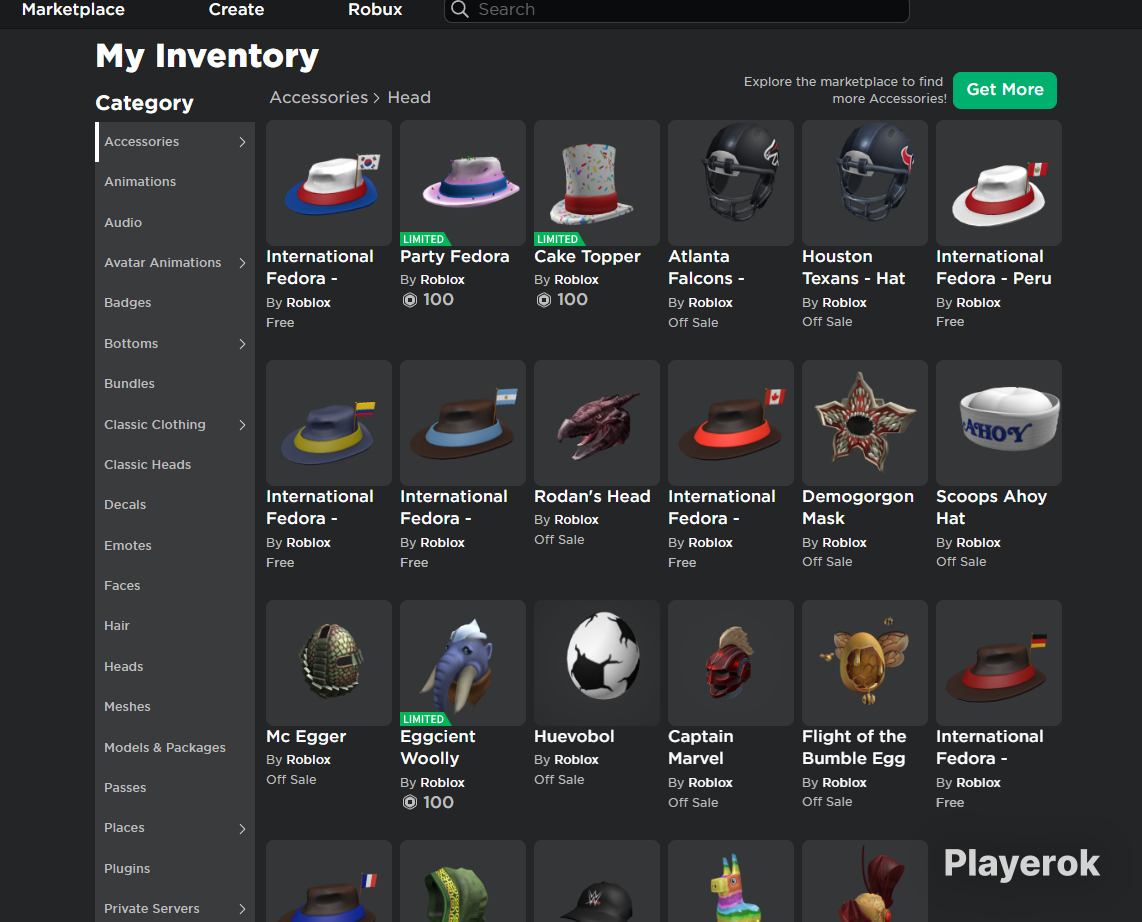Screen dimensions: 1142x922
Task: Open the Germany flag International Fedora image
Action: [x=999, y=663]
